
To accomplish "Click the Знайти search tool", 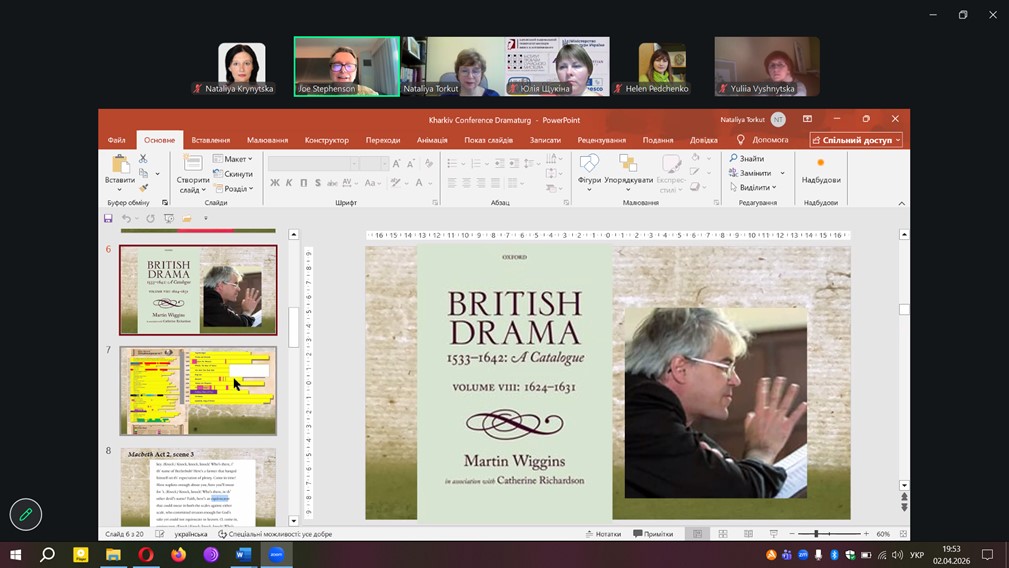I will click(746, 159).
